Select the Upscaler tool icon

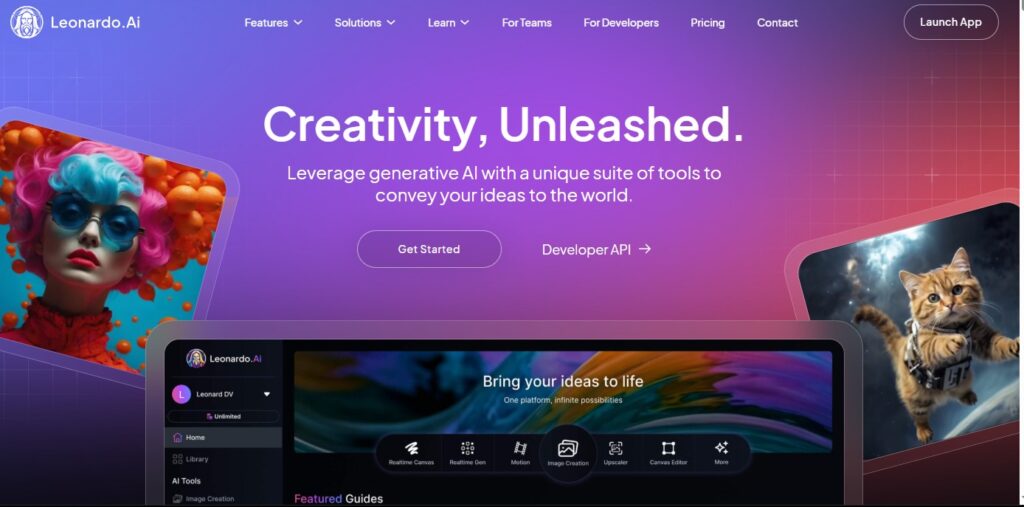pyautogui.click(x=615, y=448)
